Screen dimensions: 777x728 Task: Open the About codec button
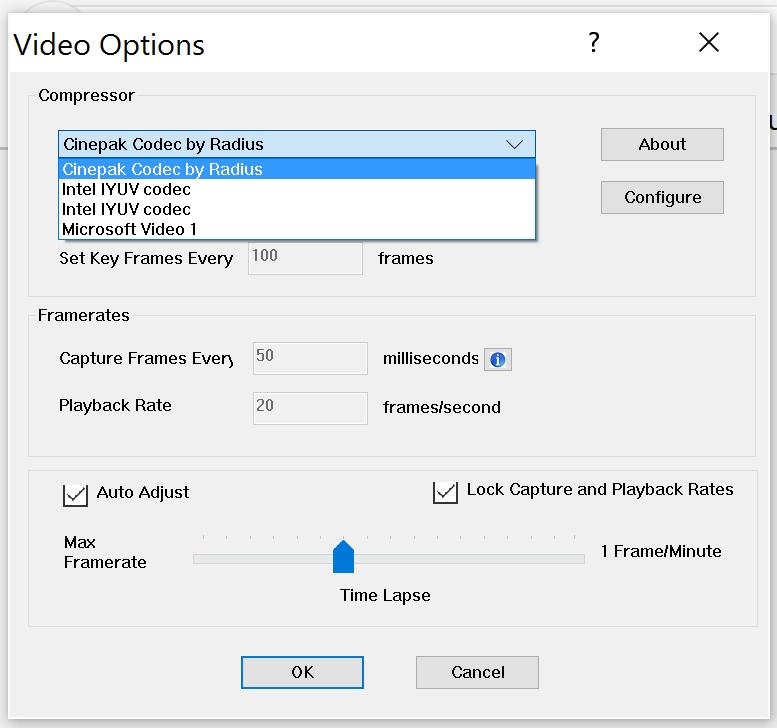(x=662, y=144)
